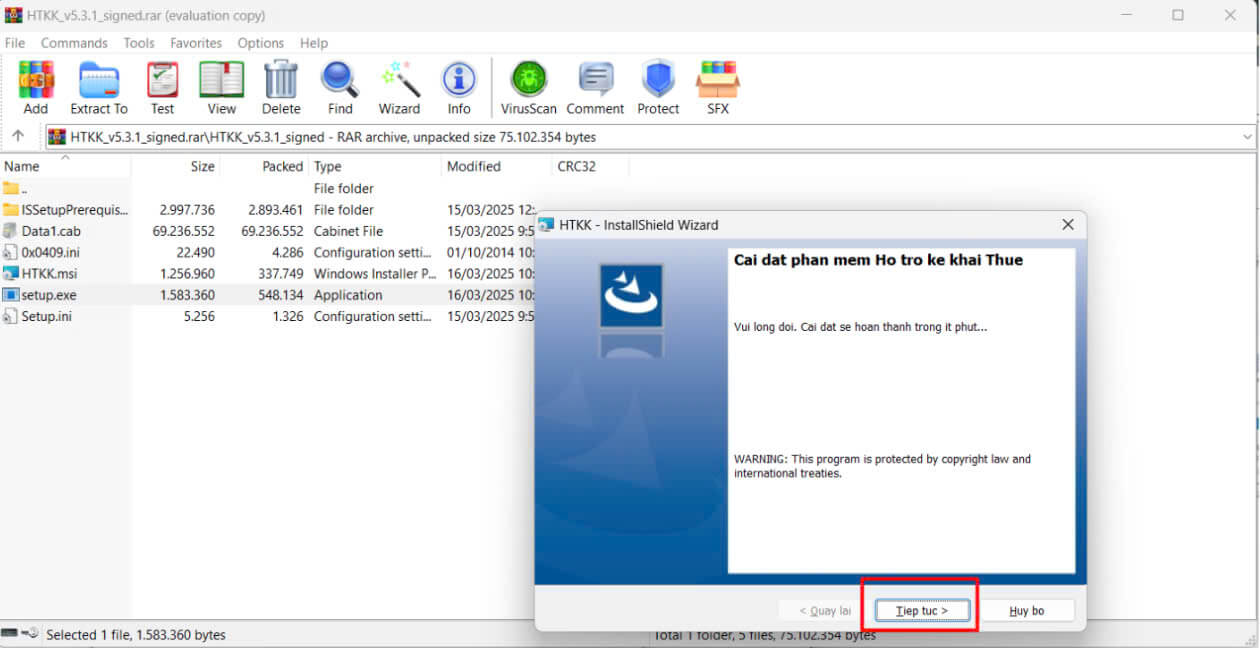The image size is (1260, 648).
Task: Select the Data1.cab file name
Action: [51, 231]
